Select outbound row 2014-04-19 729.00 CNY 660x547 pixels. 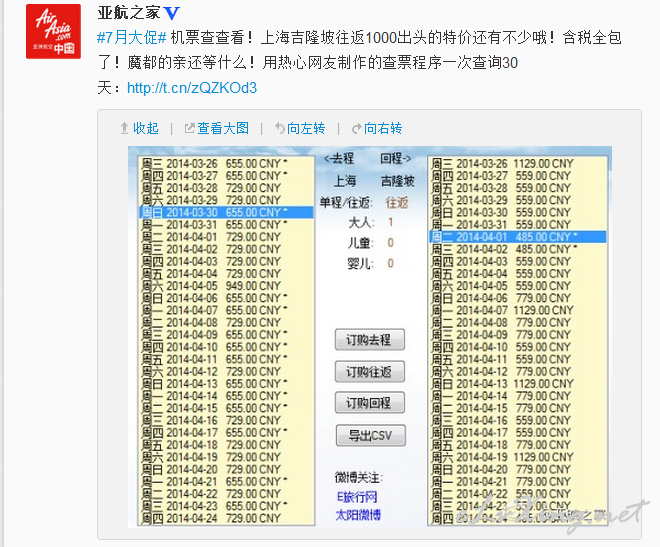tap(226, 457)
